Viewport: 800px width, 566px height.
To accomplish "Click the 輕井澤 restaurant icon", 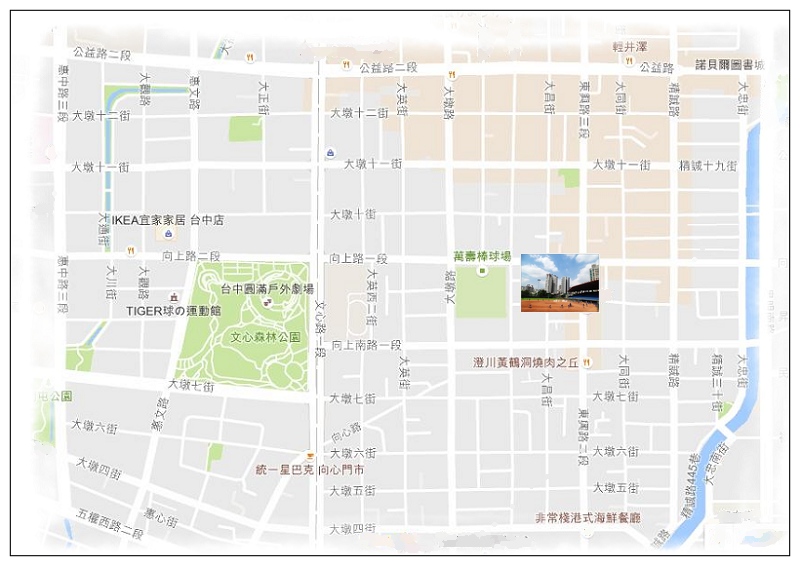I will pos(629,59).
